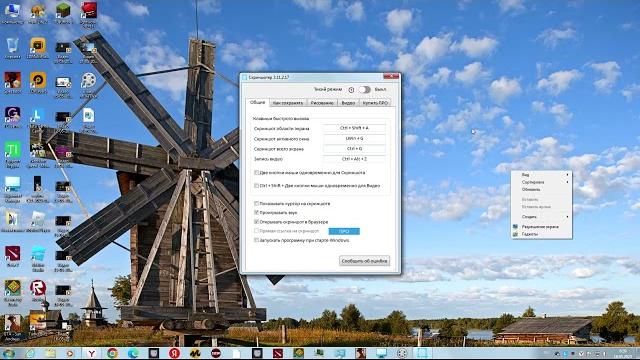This screenshot has height=360, width=640.
Task: Select Гаджеты in the context menu
Action: click(541, 234)
